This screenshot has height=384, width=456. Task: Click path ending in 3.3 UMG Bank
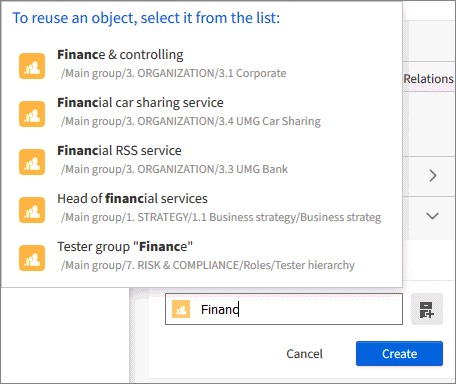[174, 169]
